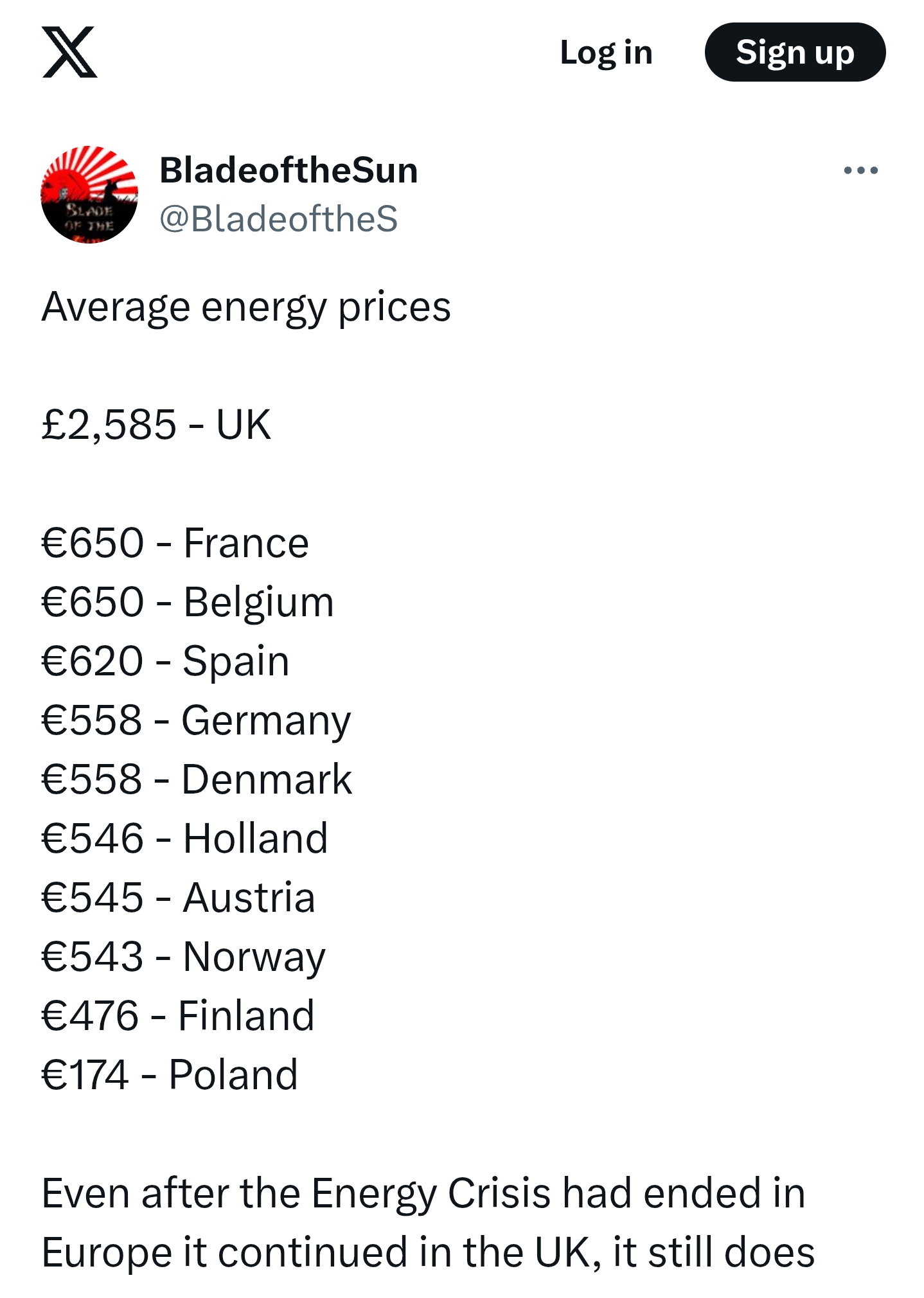Viewport: 924px width, 1298px height.
Task: Select the €546 - Holland line
Action: pyautogui.click(x=184, y=839)
